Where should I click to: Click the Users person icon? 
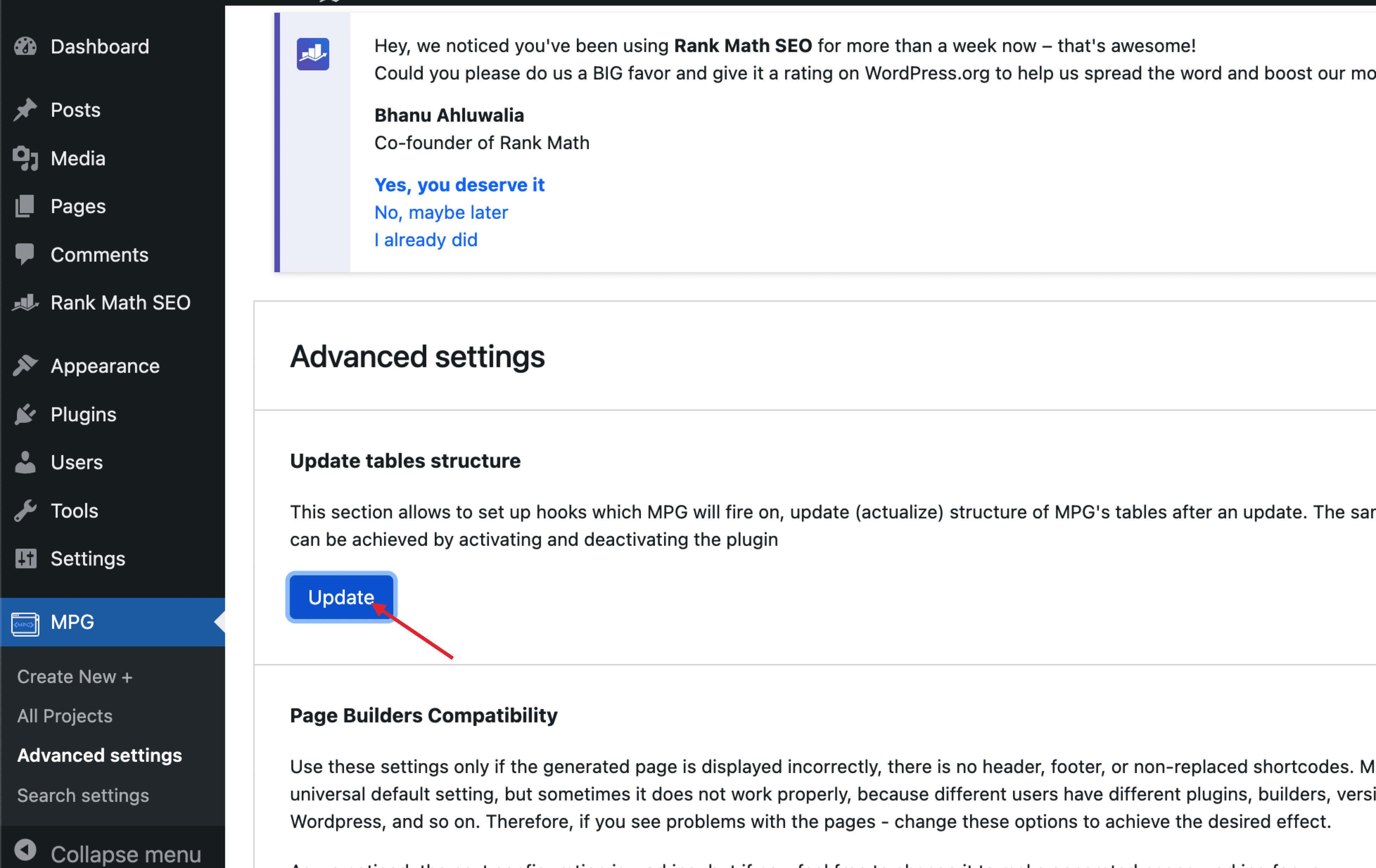click(25, 462)
